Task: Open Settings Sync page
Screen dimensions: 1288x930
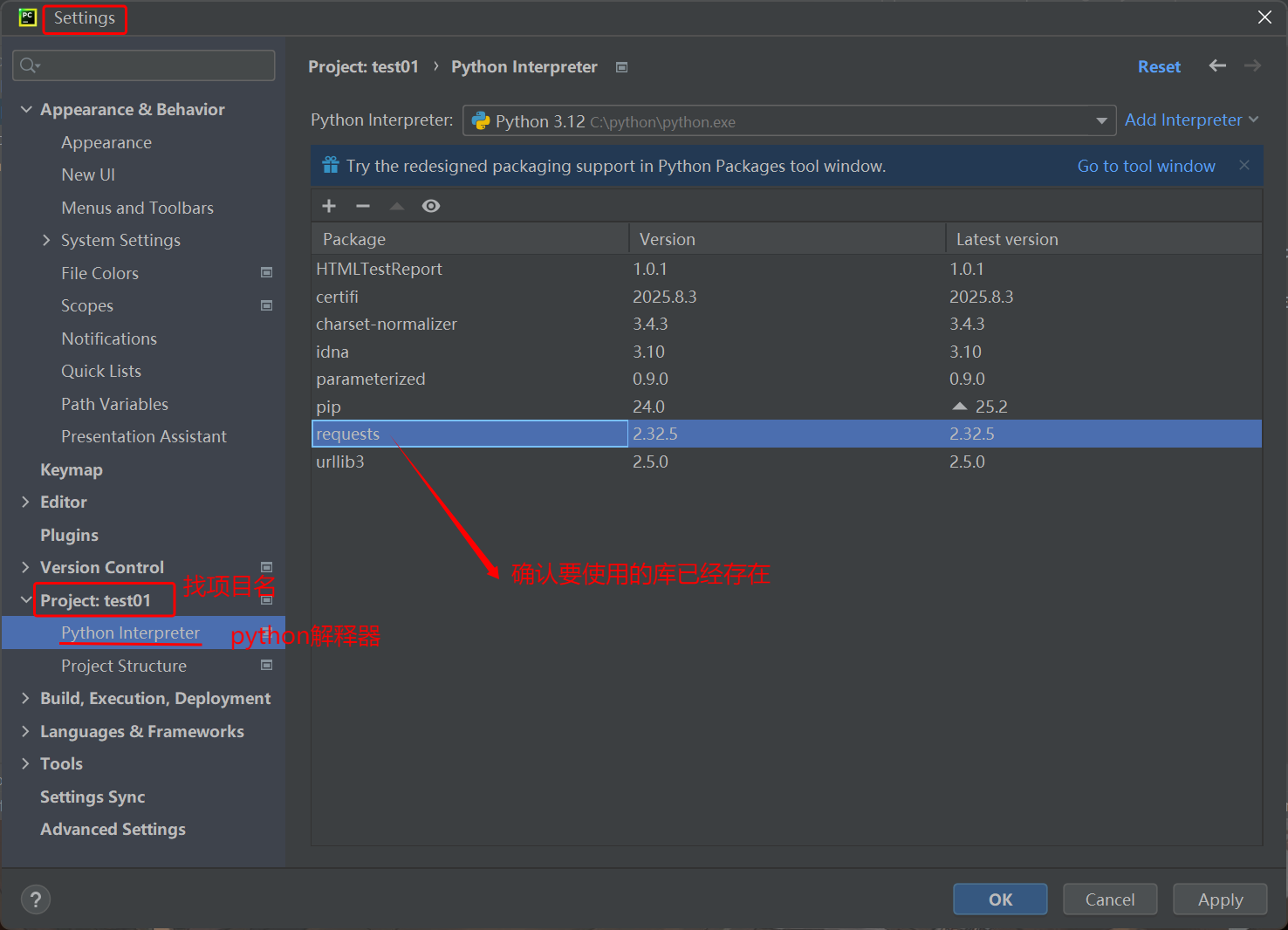Action: 92,797
